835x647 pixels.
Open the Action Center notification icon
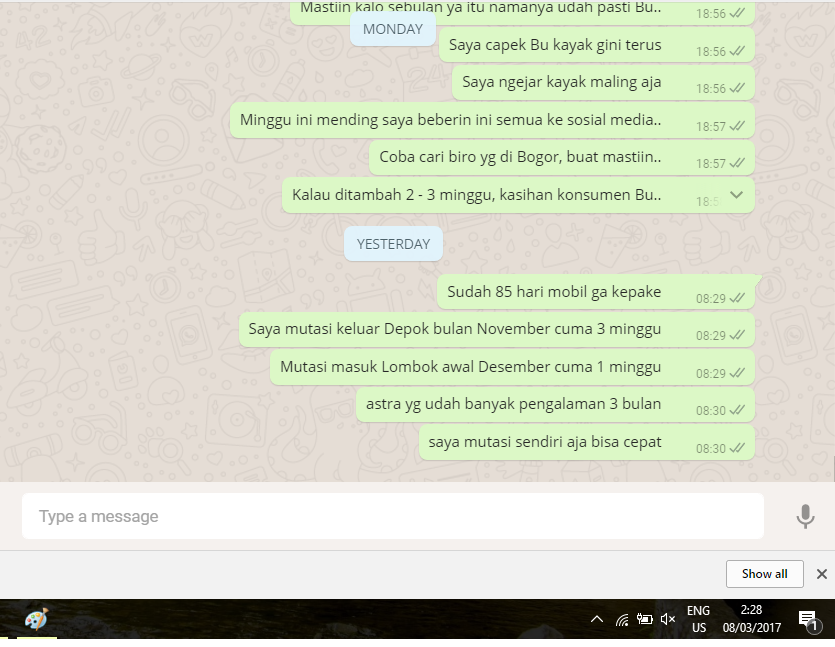point(807,619)
